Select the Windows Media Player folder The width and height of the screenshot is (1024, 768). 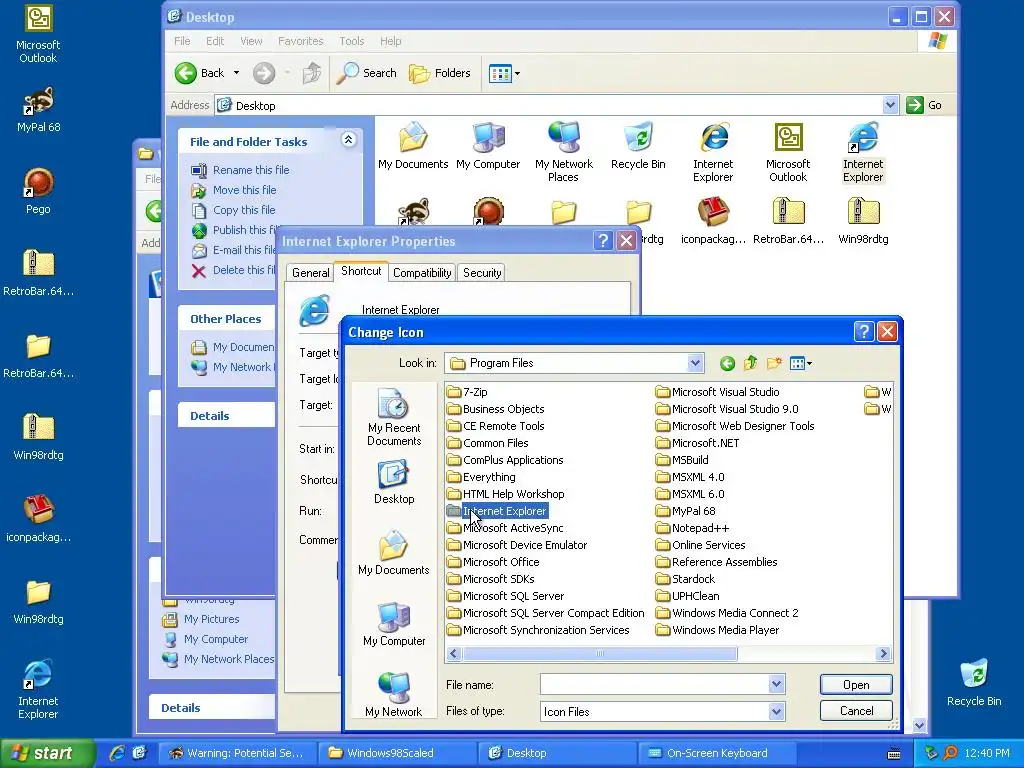click(718, 630)
